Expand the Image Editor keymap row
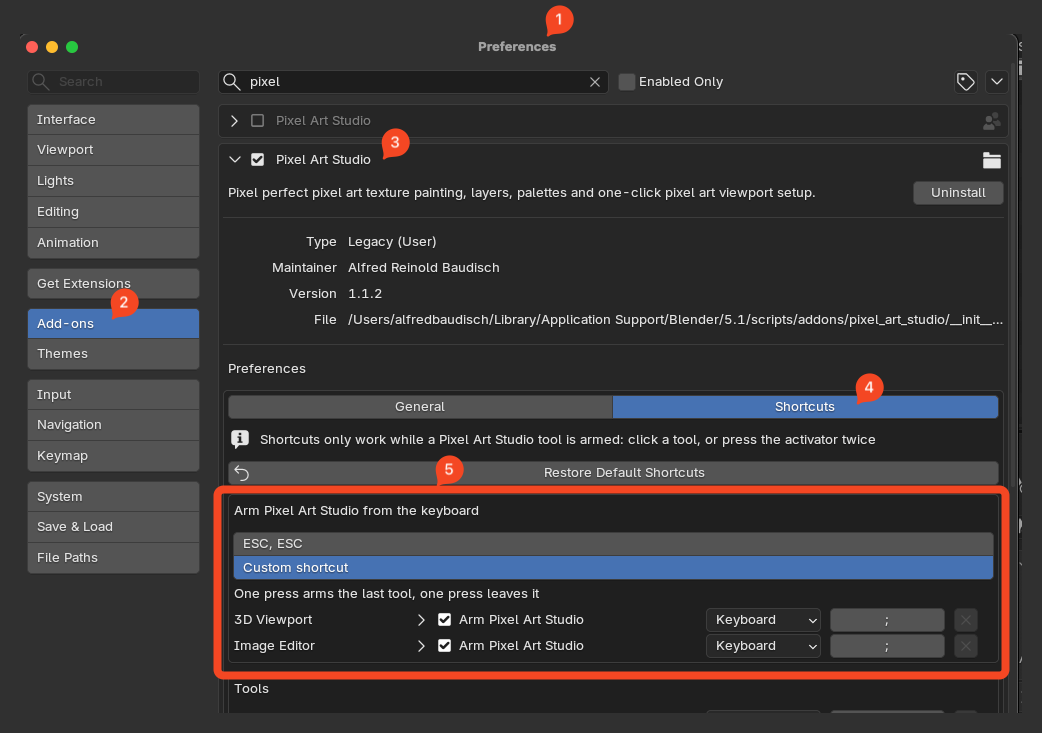This screenshot has height=733, width=1042. click(421, 646)
